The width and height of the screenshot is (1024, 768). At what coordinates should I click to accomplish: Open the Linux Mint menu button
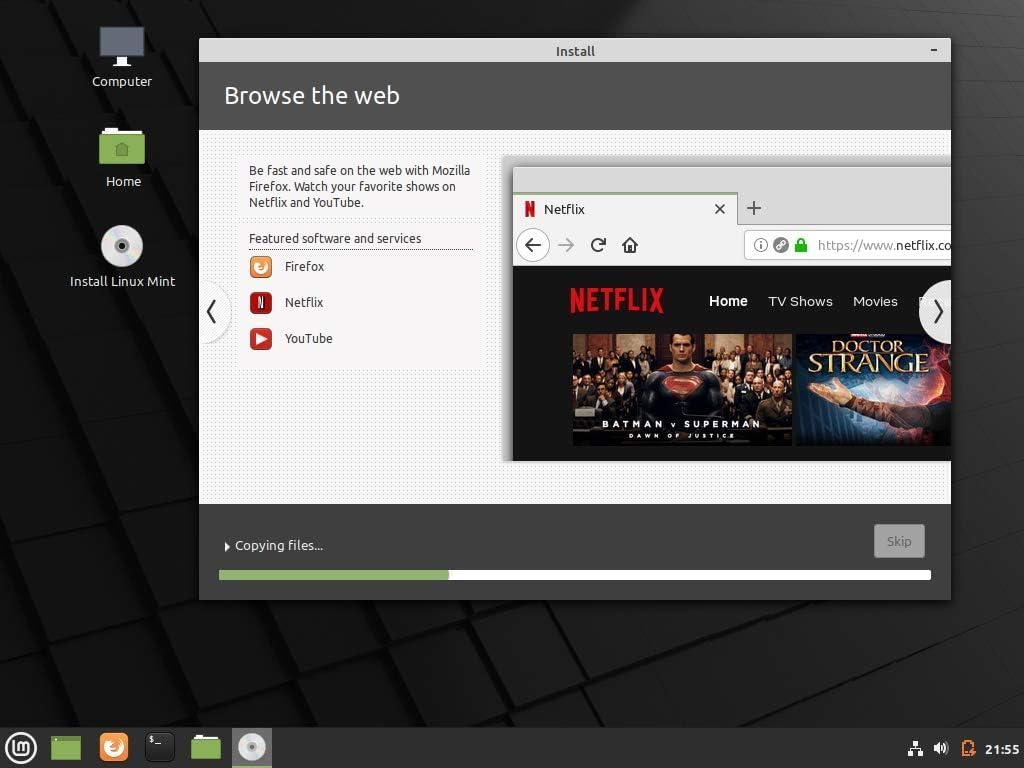click(x=21, y=748)
